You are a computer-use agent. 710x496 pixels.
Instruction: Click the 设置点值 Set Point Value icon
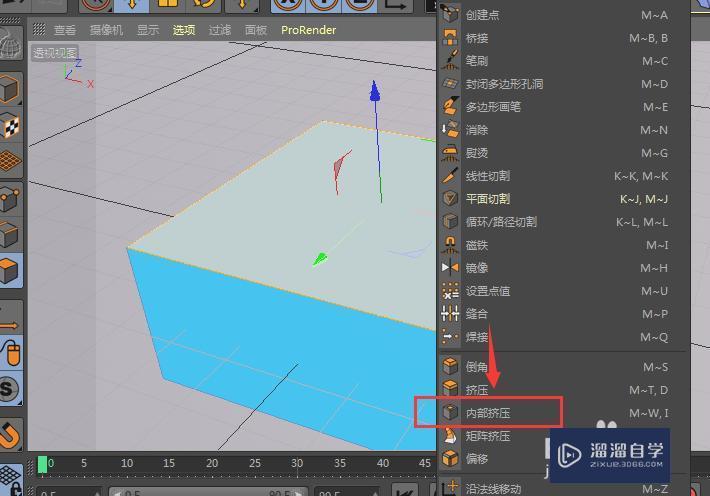[x=450, y=291]
